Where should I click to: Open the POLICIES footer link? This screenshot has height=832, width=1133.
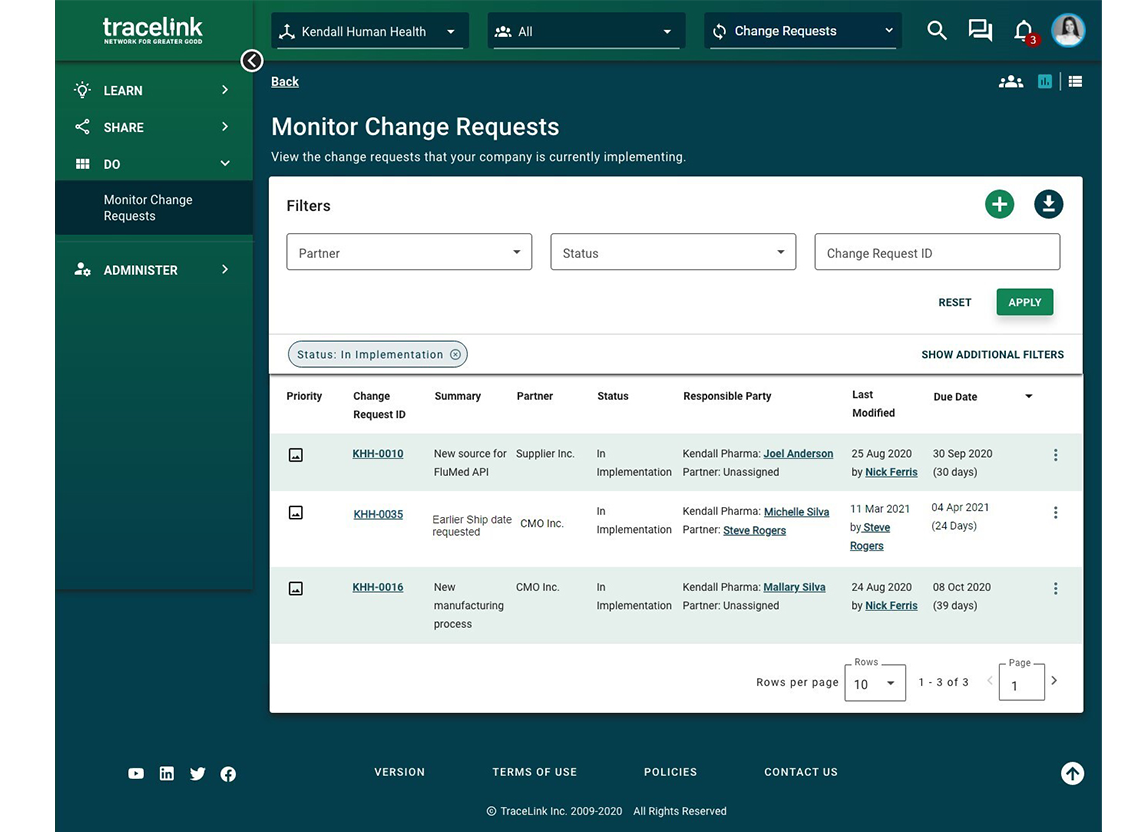[x=671, y=772]
